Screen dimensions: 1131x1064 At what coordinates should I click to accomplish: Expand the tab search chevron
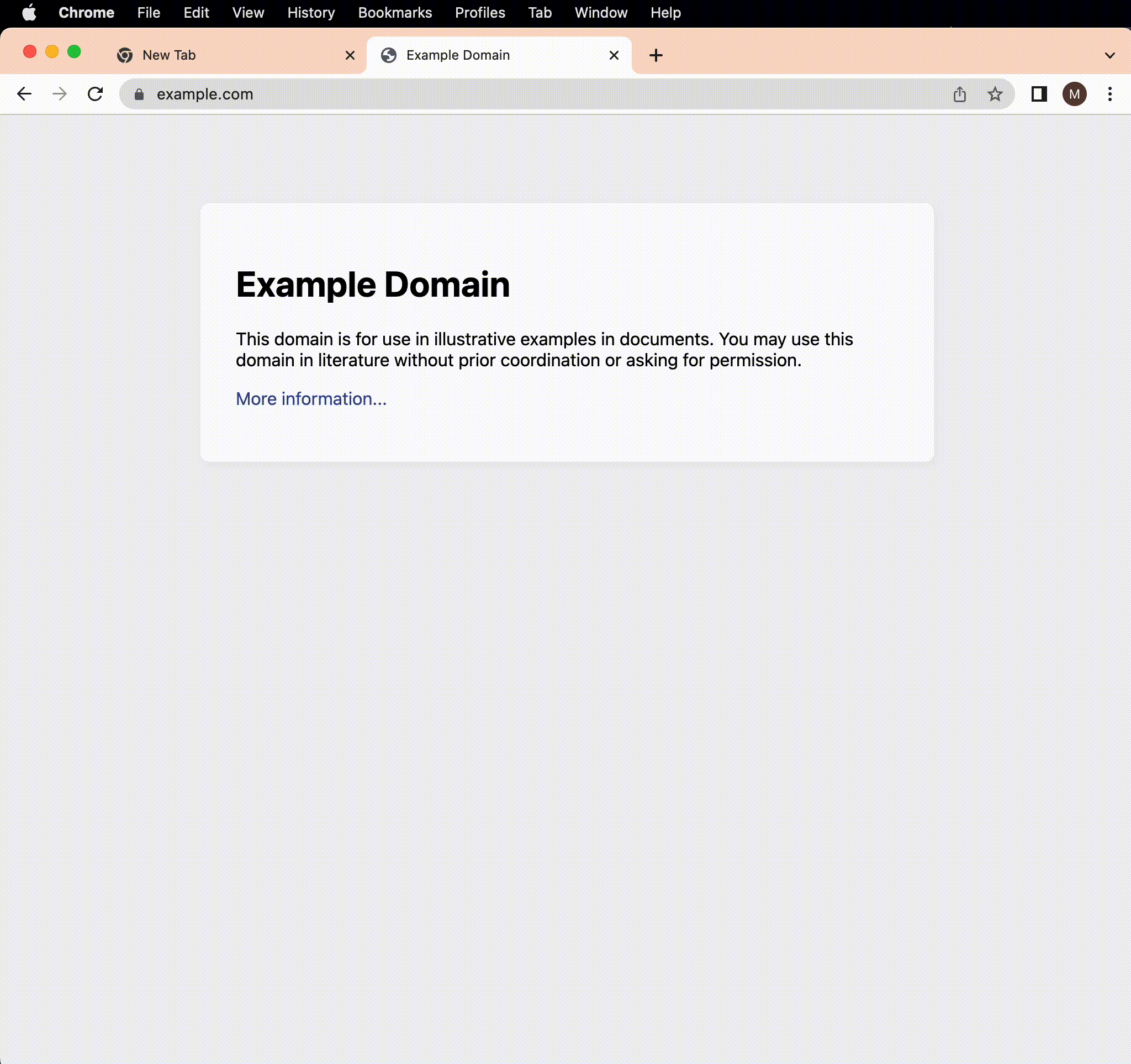pyautogui.click(x=1109, y=55)
